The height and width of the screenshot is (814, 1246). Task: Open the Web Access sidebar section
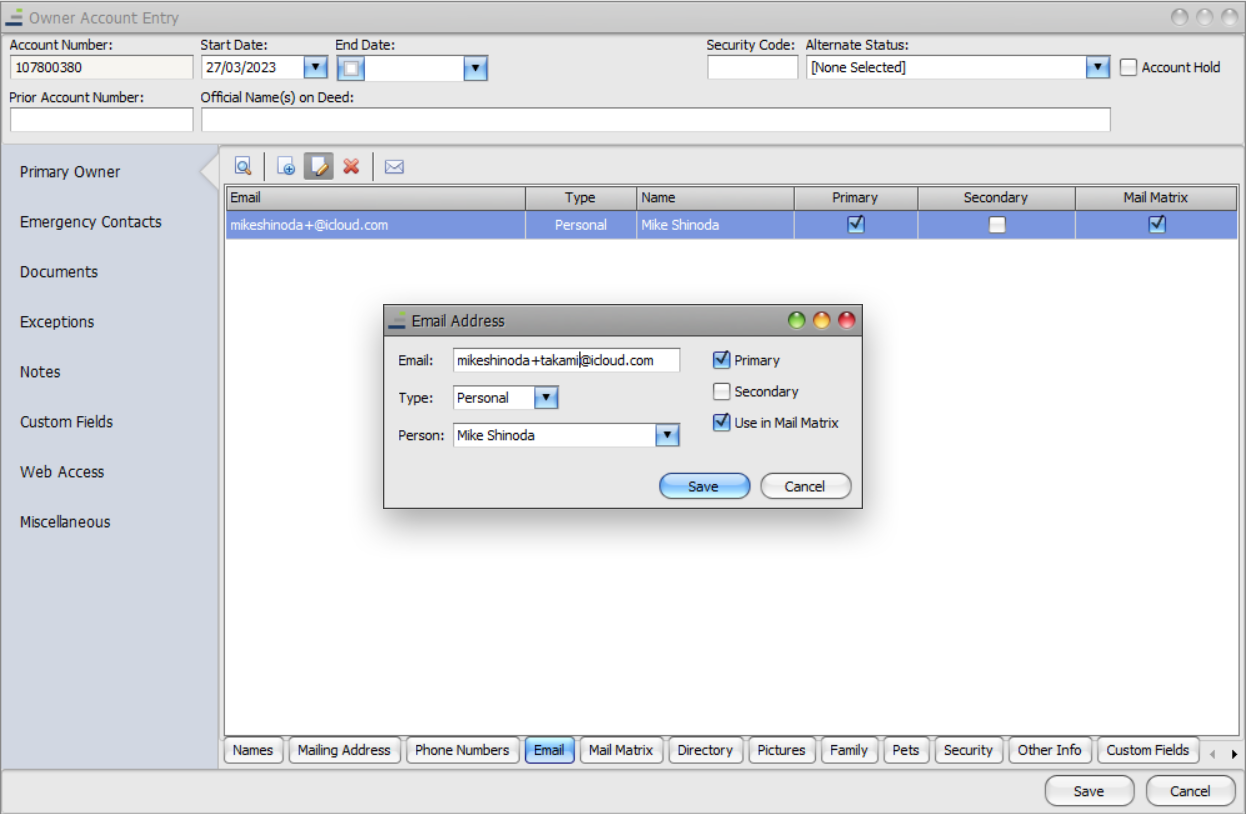tap(62, 472)
